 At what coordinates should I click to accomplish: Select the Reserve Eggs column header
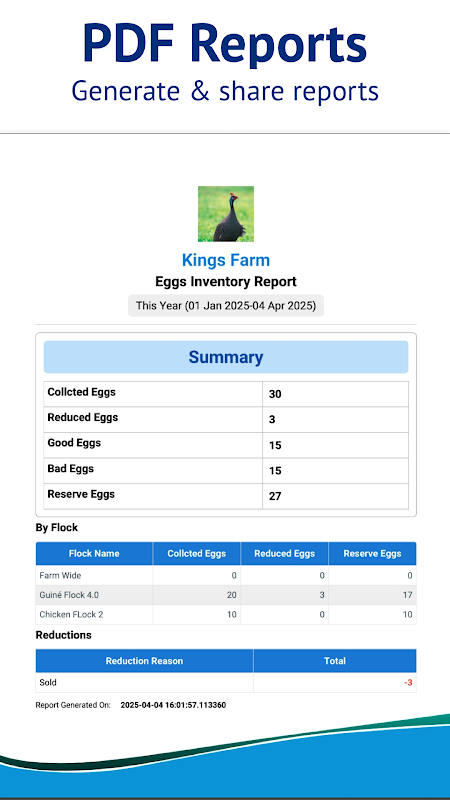tap(372, 554)
